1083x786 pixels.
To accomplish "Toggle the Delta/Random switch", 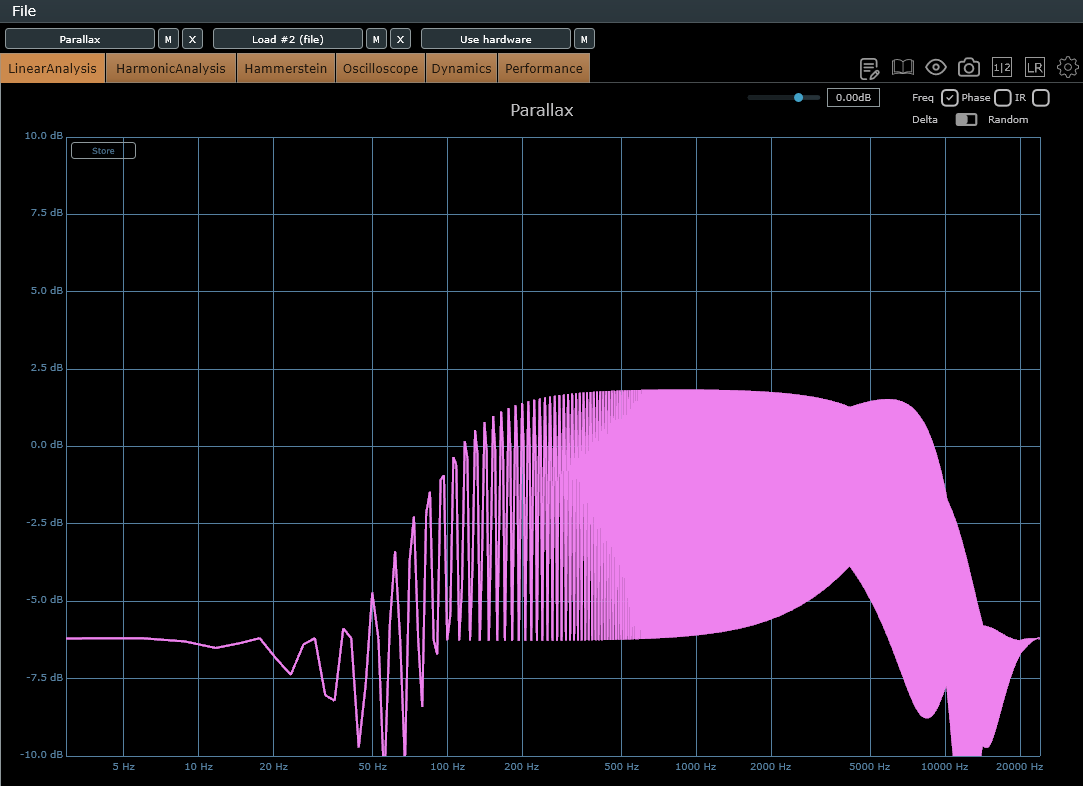I will click(x=966, y=119).
